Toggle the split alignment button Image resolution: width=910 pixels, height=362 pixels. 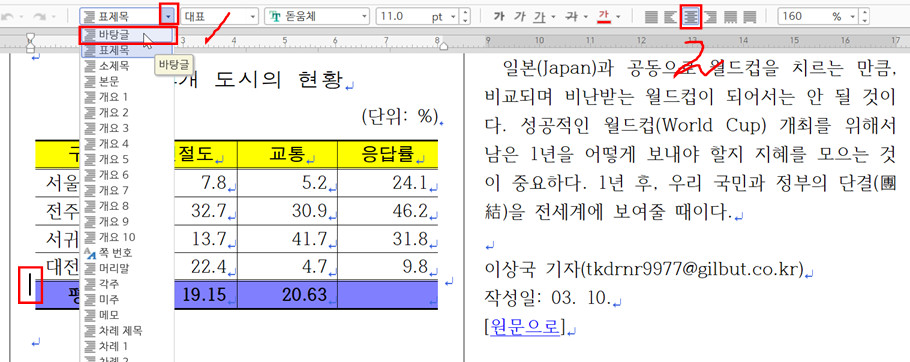[750, 17]
